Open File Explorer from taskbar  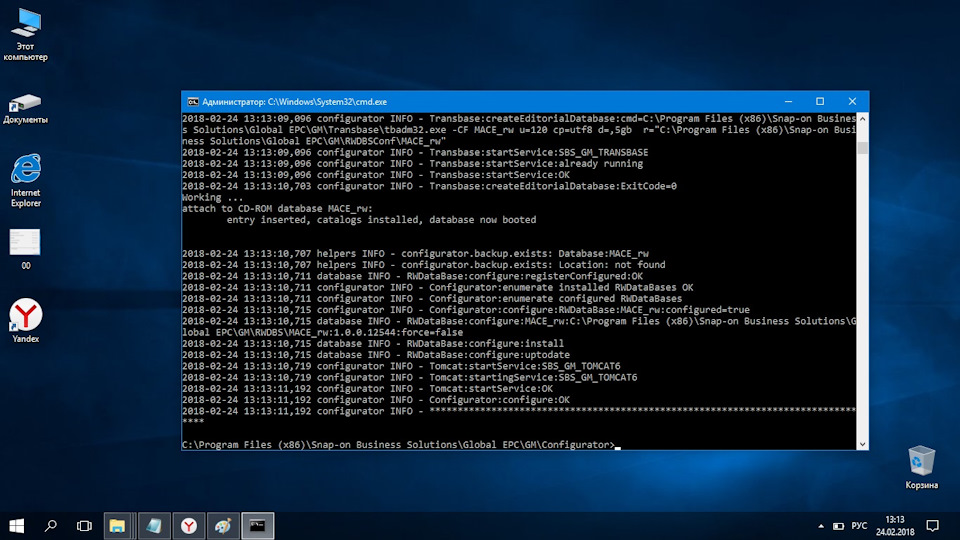tap(118, 526)
